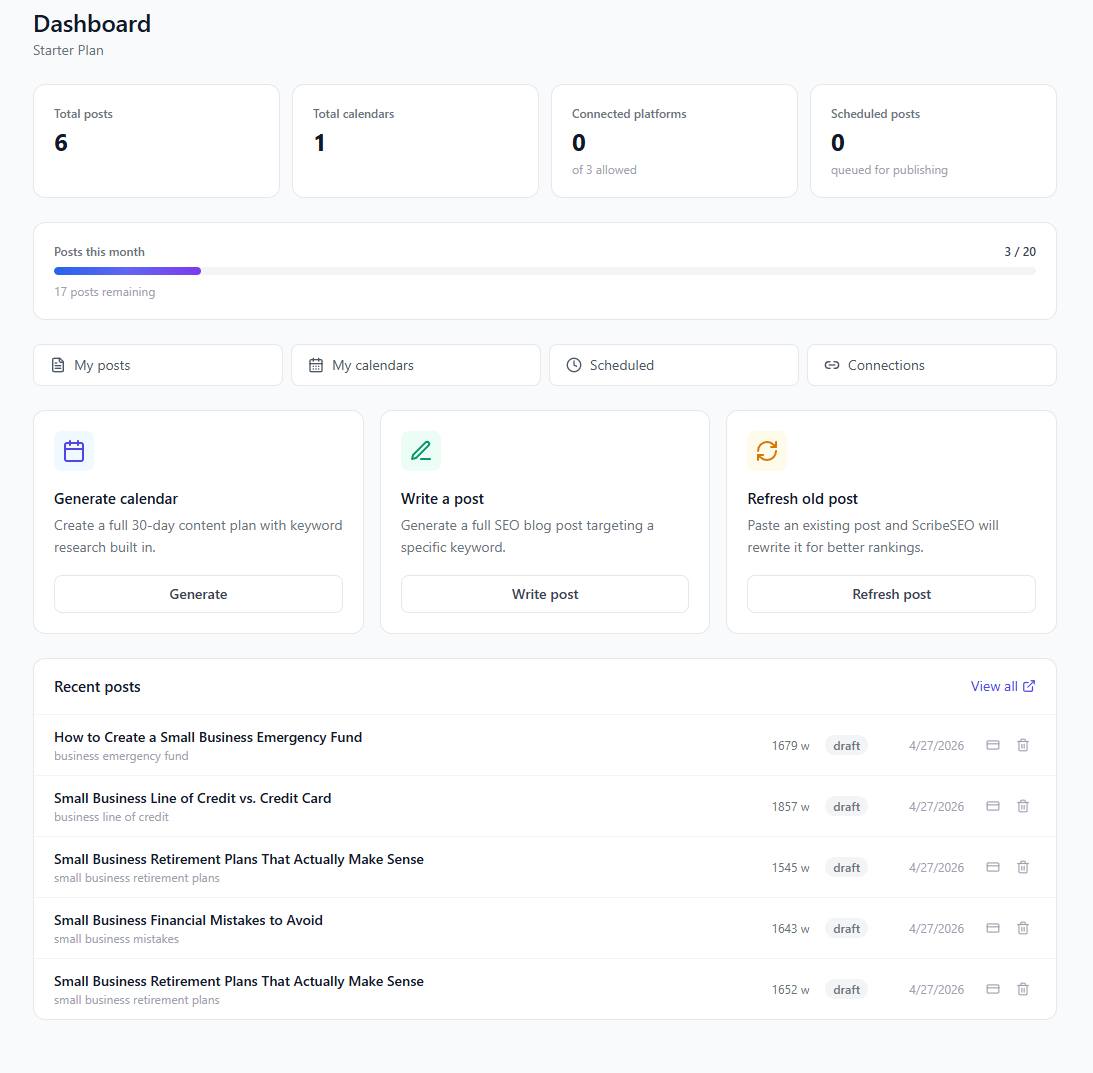The width and height of the screenshot is (1093, 1073).
Task: Click the calendar icon in My calendars
Action: 316,365
